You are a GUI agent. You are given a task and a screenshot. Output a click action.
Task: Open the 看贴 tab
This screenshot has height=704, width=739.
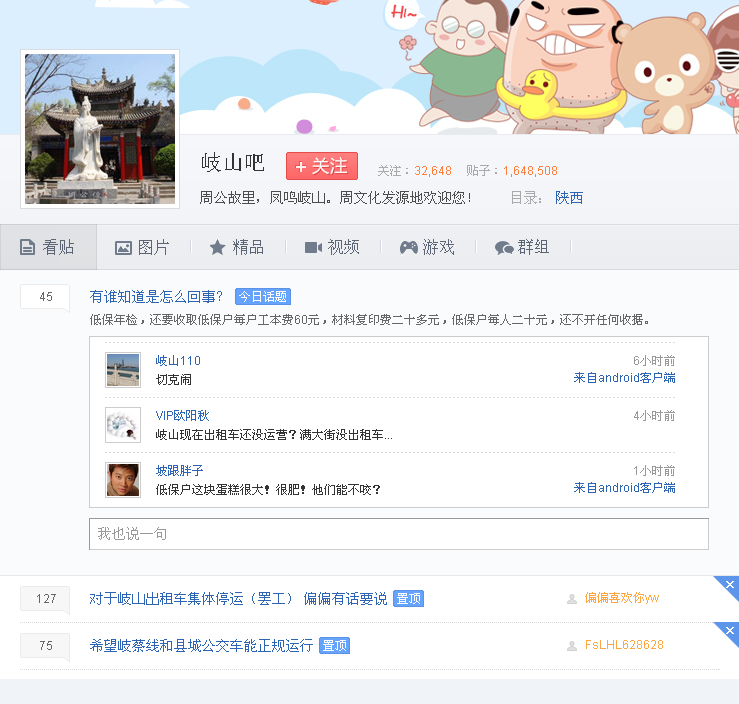(48, 247)
